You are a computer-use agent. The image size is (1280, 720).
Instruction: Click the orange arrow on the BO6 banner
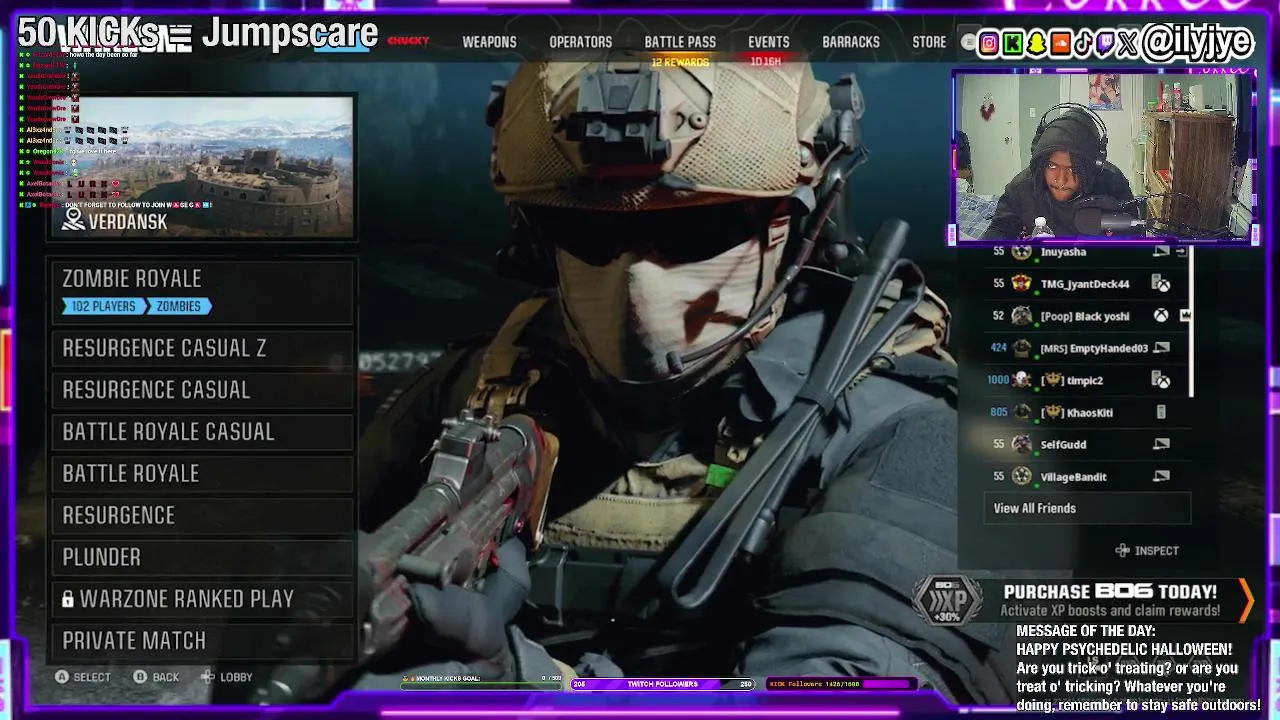coord(1246,600)
